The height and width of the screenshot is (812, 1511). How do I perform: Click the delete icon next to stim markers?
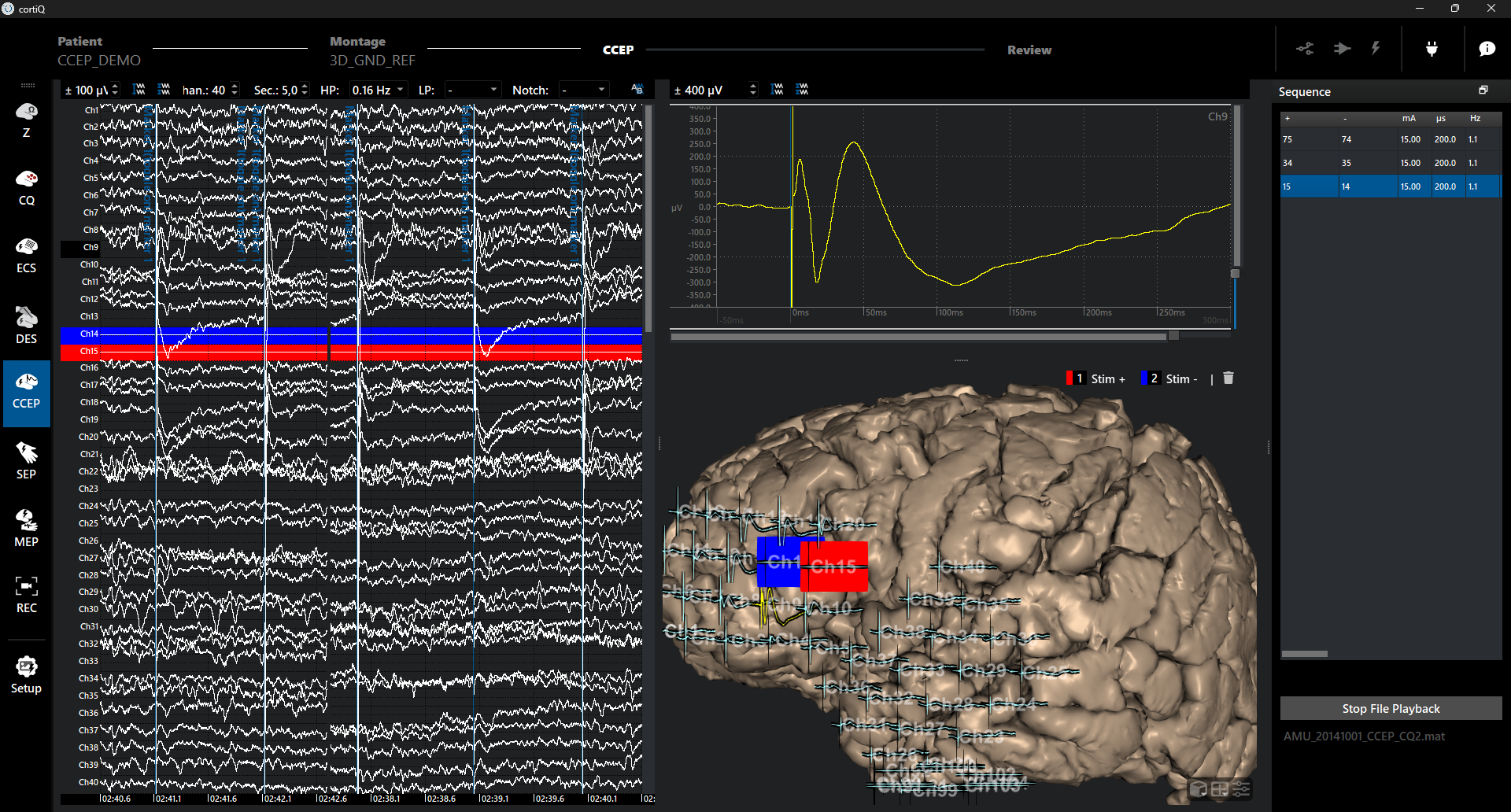point(1228,378)
